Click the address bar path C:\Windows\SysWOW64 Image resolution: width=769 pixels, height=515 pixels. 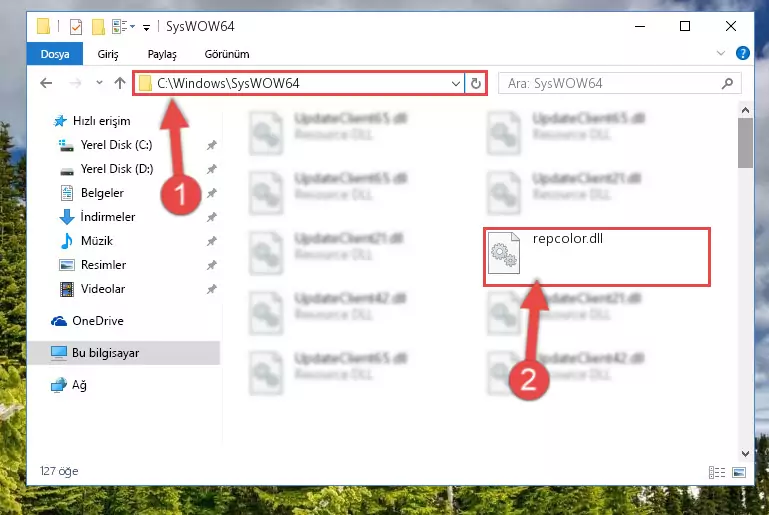228,83
